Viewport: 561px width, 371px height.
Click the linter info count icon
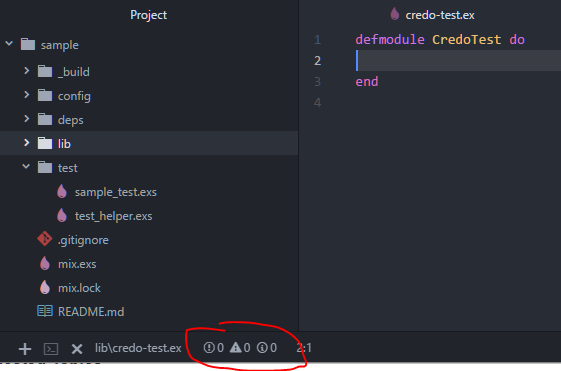pos(262,347)
